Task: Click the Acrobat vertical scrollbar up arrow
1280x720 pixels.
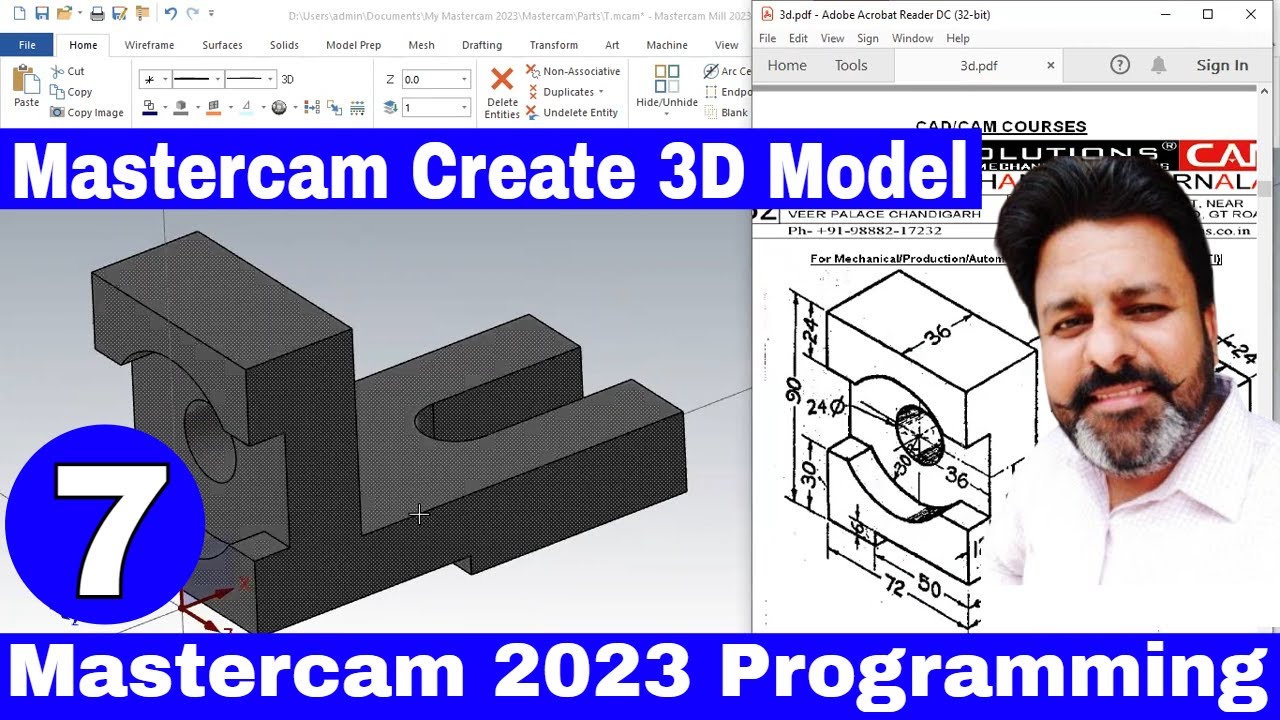Action: pyautogui.click(x=1264, y=90)
